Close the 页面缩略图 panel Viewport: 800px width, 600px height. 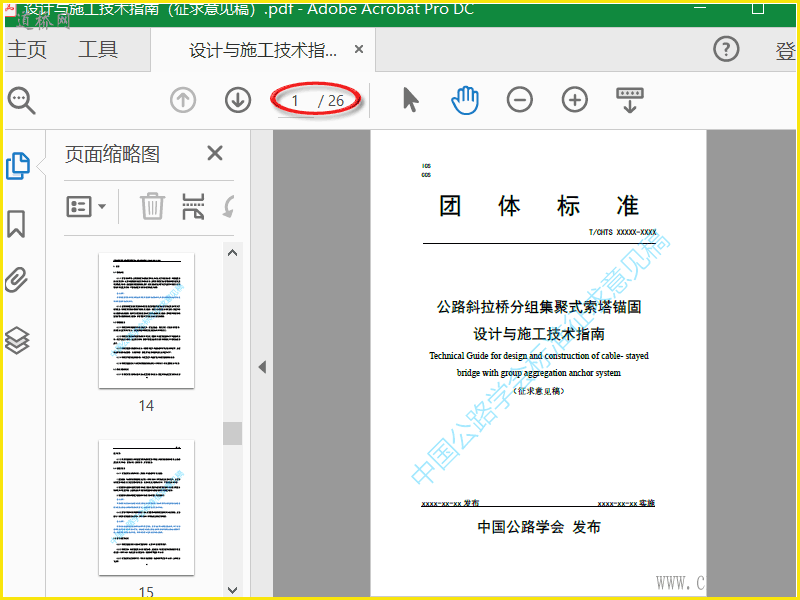215,153
